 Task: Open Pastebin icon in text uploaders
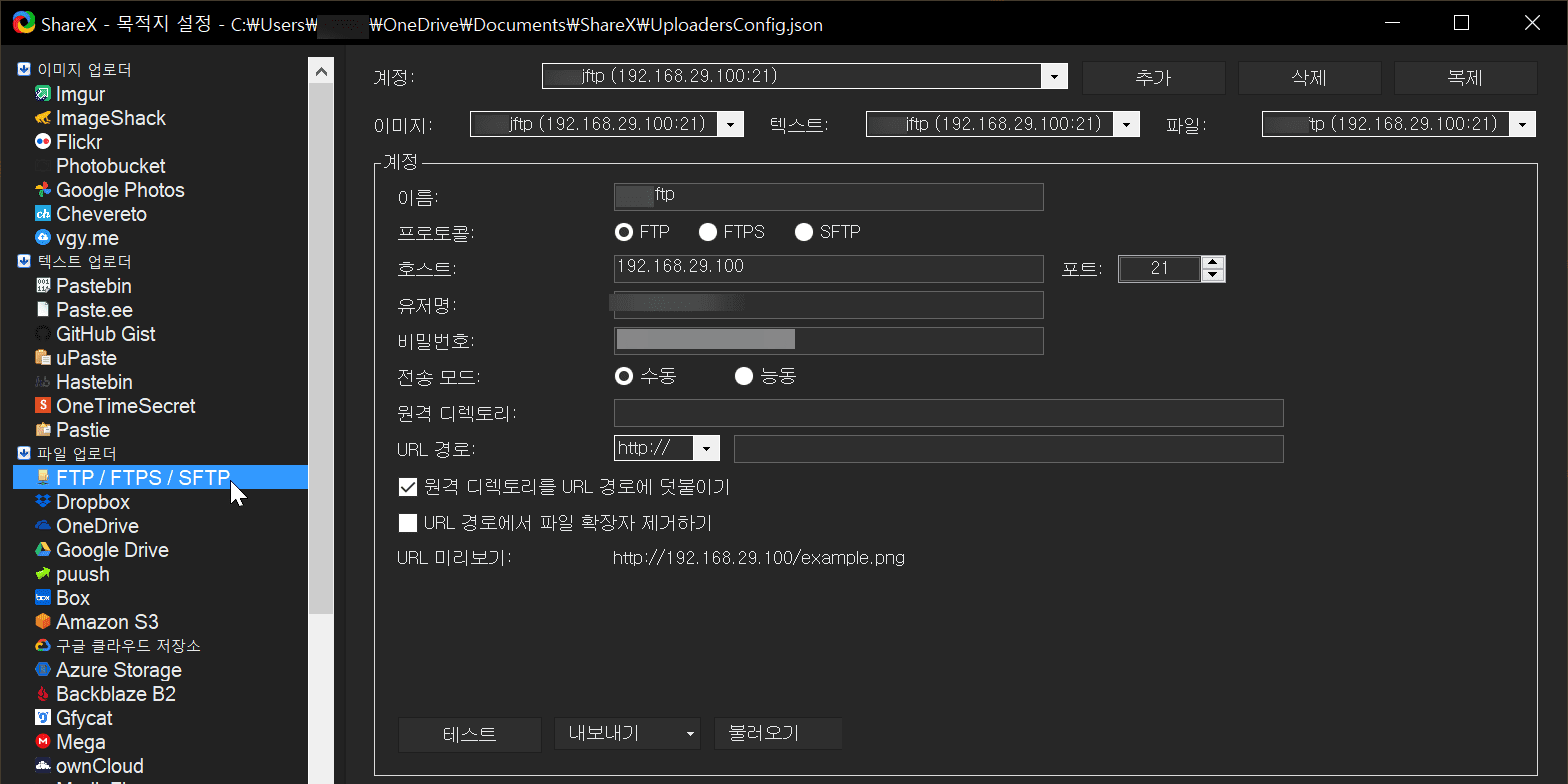43,286
